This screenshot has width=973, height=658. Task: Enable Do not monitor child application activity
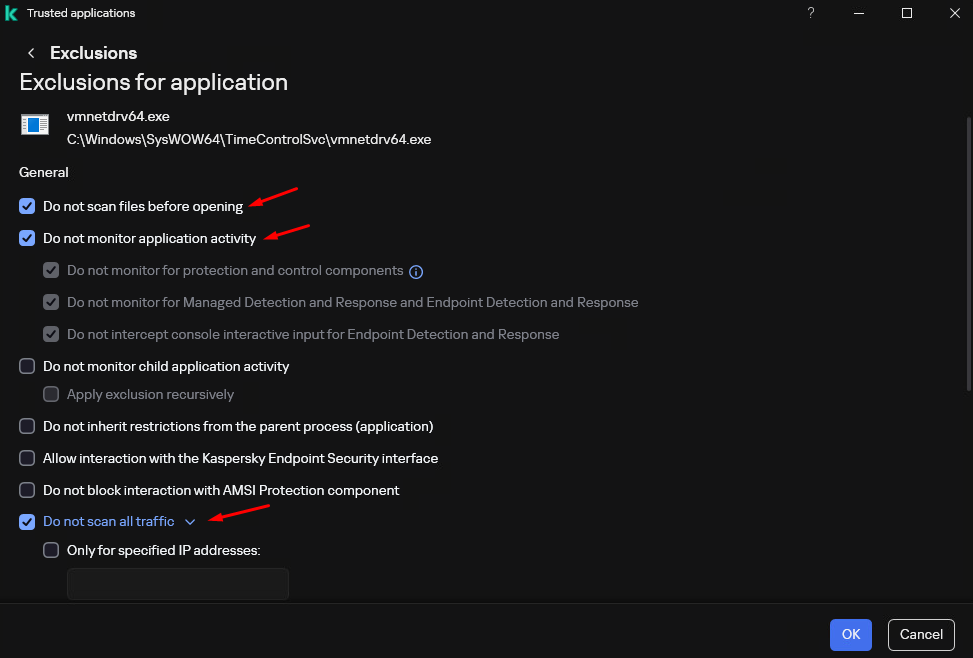pos(26,366)
